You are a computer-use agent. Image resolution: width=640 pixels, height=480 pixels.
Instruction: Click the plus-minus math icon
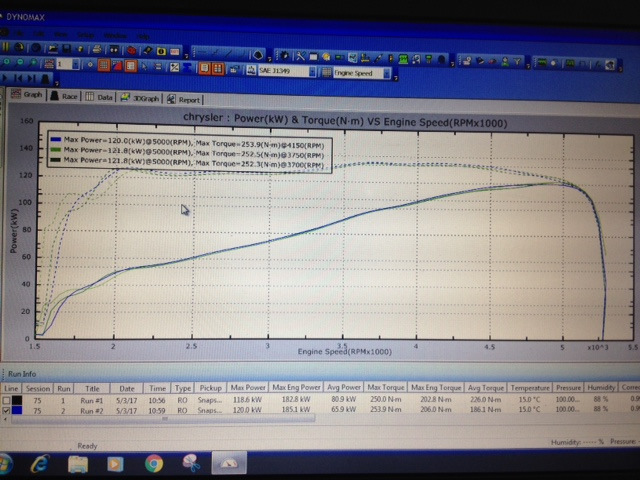(x=174, y=67)
